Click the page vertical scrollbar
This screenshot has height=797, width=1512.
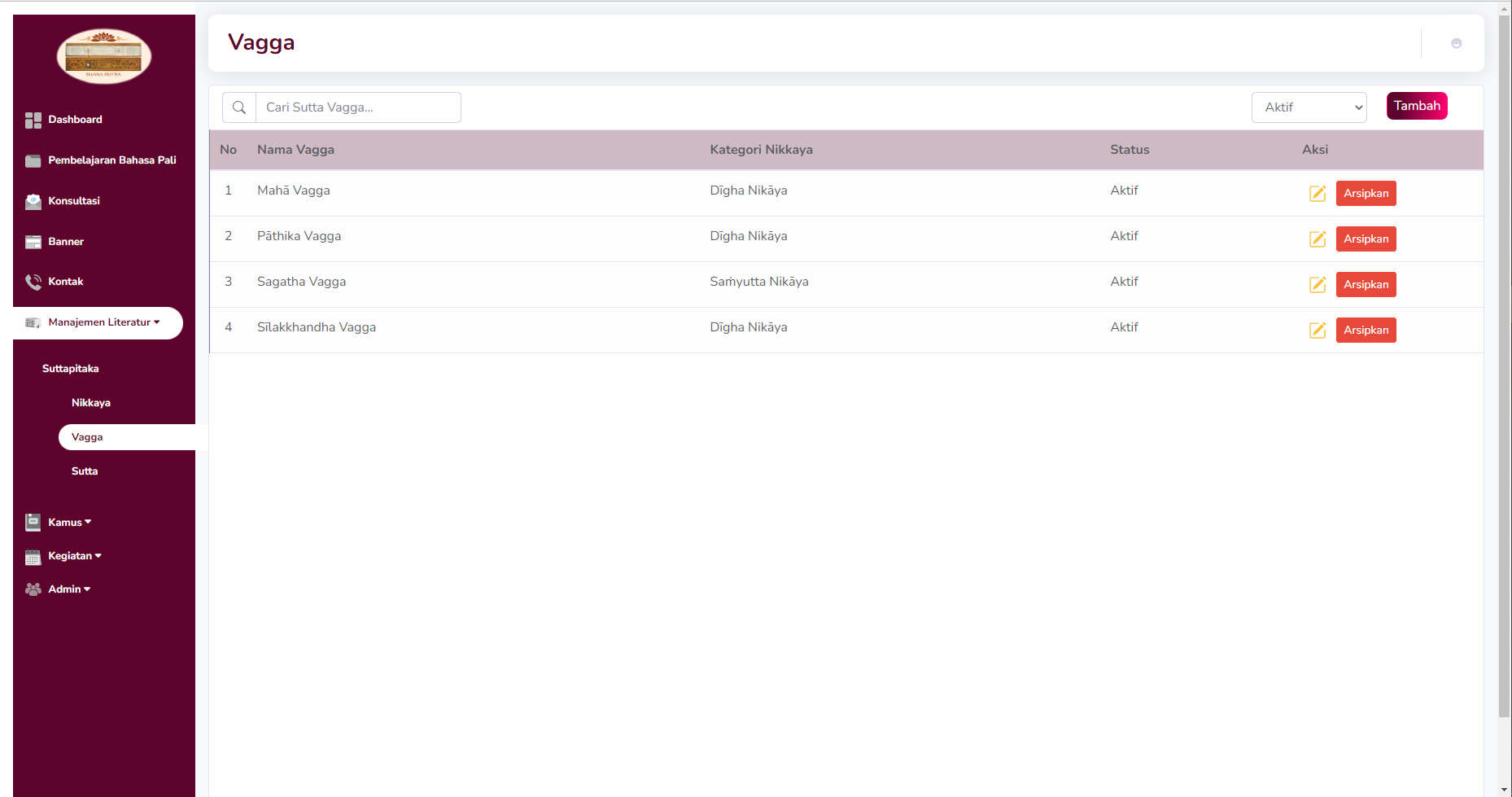[1504, 366]
